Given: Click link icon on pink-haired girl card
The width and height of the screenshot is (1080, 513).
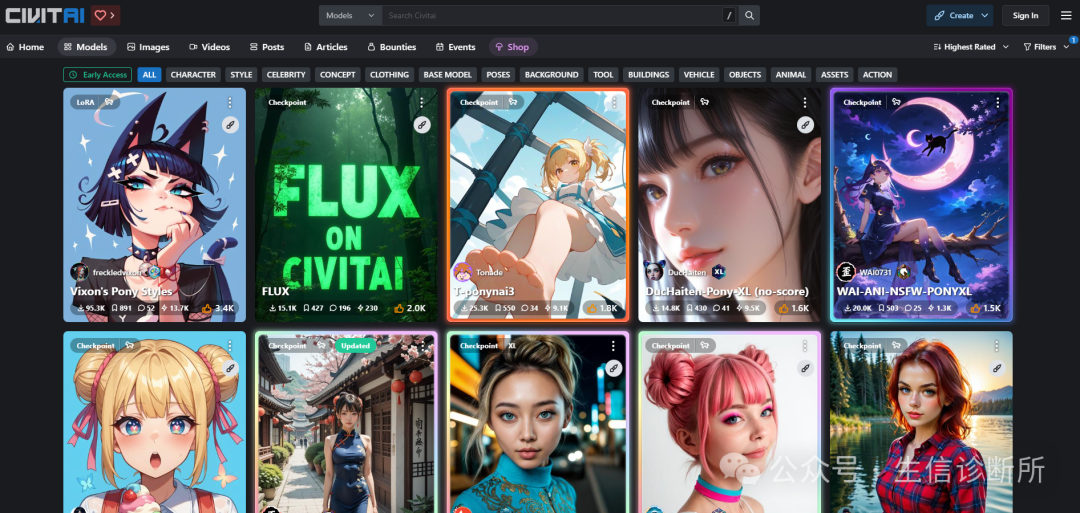Looking at the screenshot, I should tap(804, 368).
